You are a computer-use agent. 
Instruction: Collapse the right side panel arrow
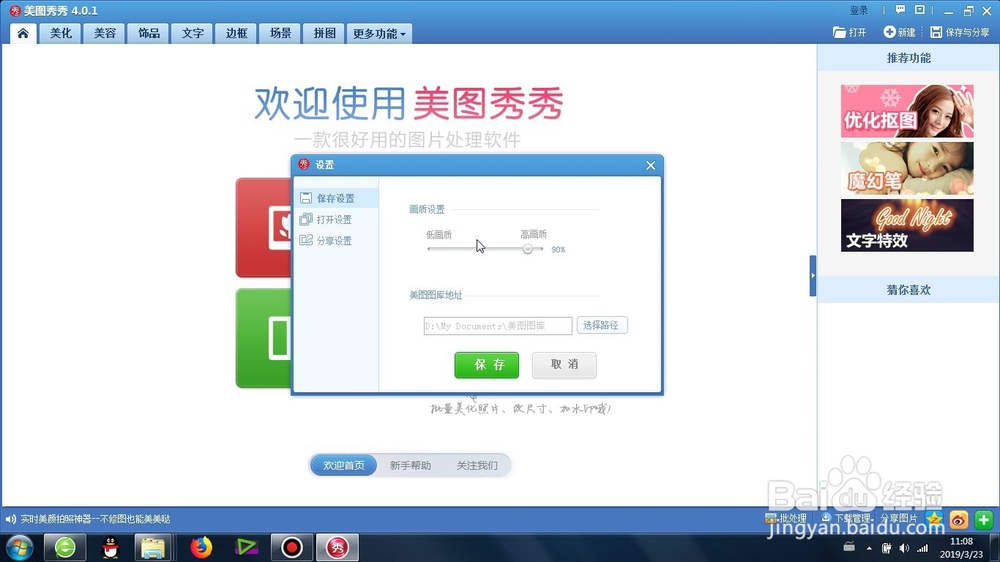[812, 276]
